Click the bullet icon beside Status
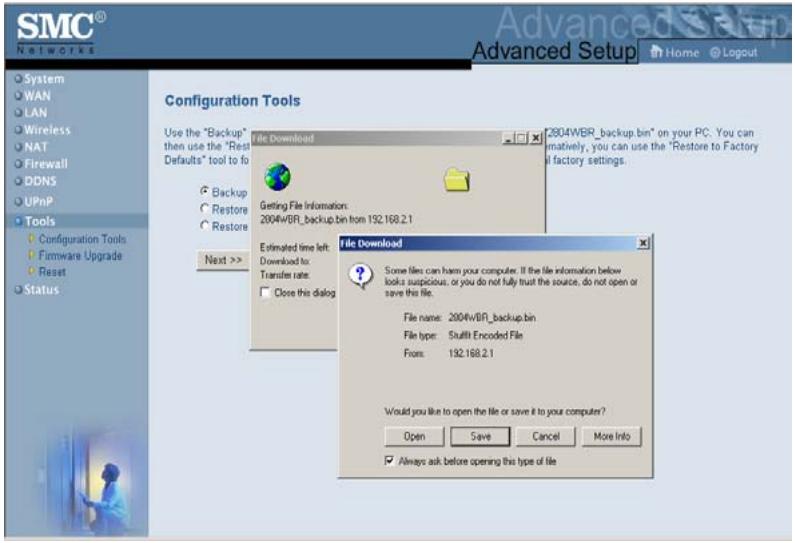The image size is (795, 543). pos(18,289)
